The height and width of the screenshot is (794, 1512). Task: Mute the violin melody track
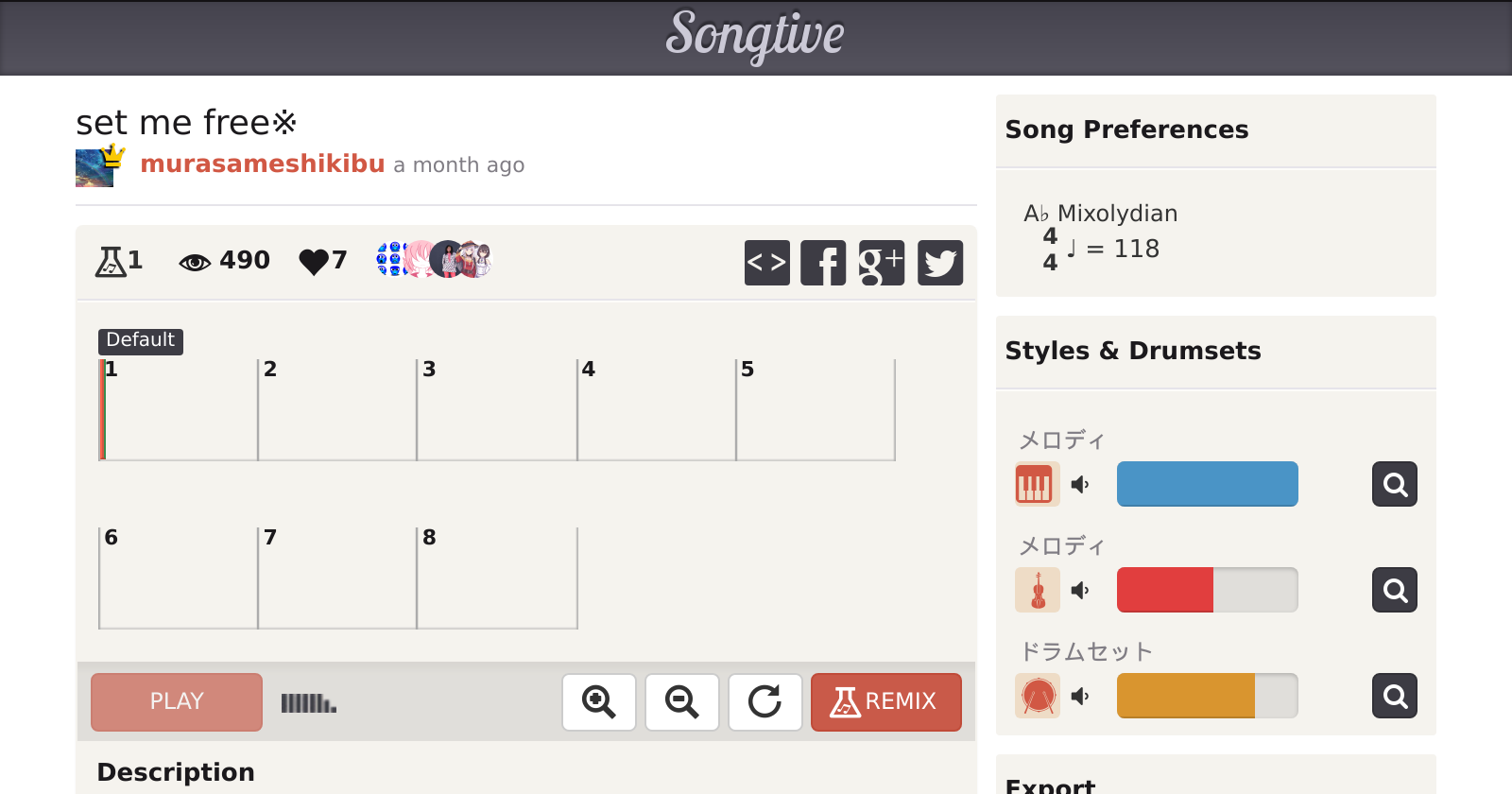click(x=1080, y=591)
